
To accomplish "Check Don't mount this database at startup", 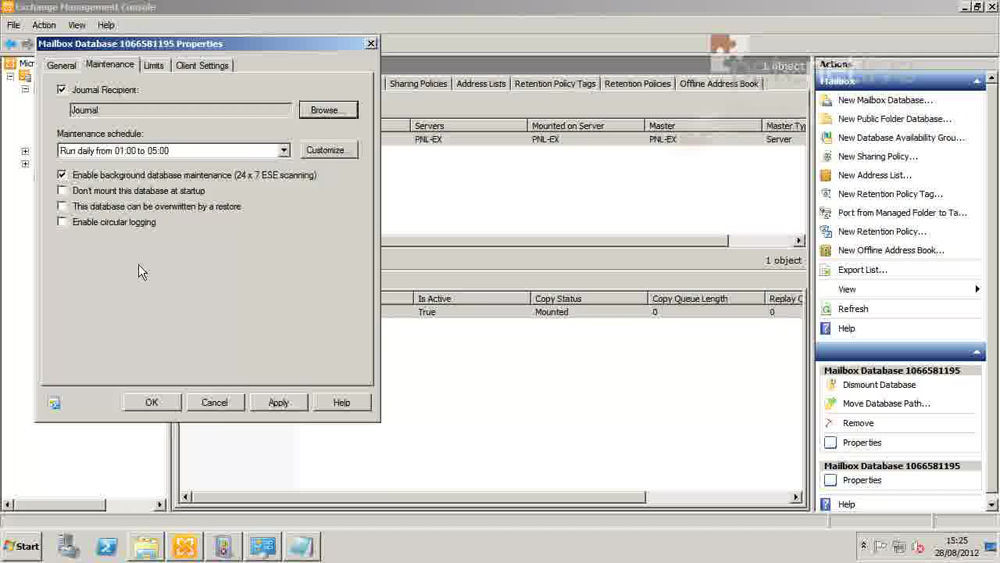I will [62, 190].
